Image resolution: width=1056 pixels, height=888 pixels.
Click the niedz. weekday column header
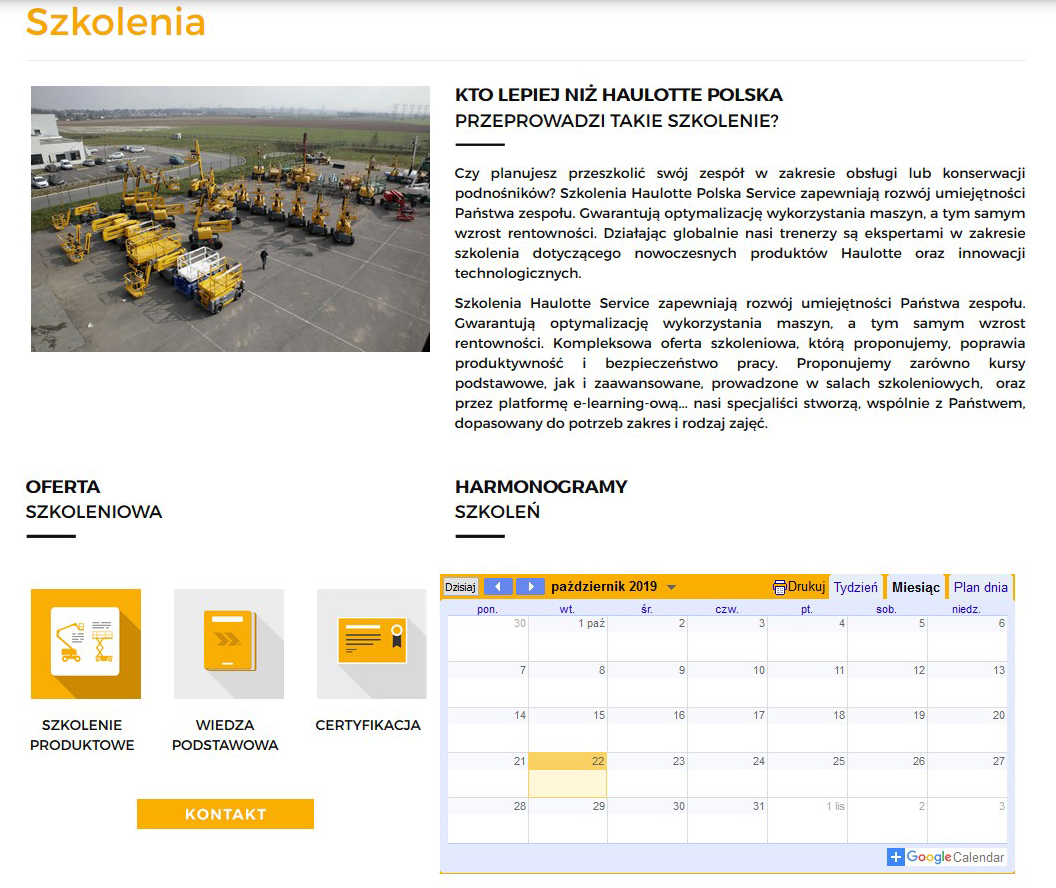pos(966,609)
